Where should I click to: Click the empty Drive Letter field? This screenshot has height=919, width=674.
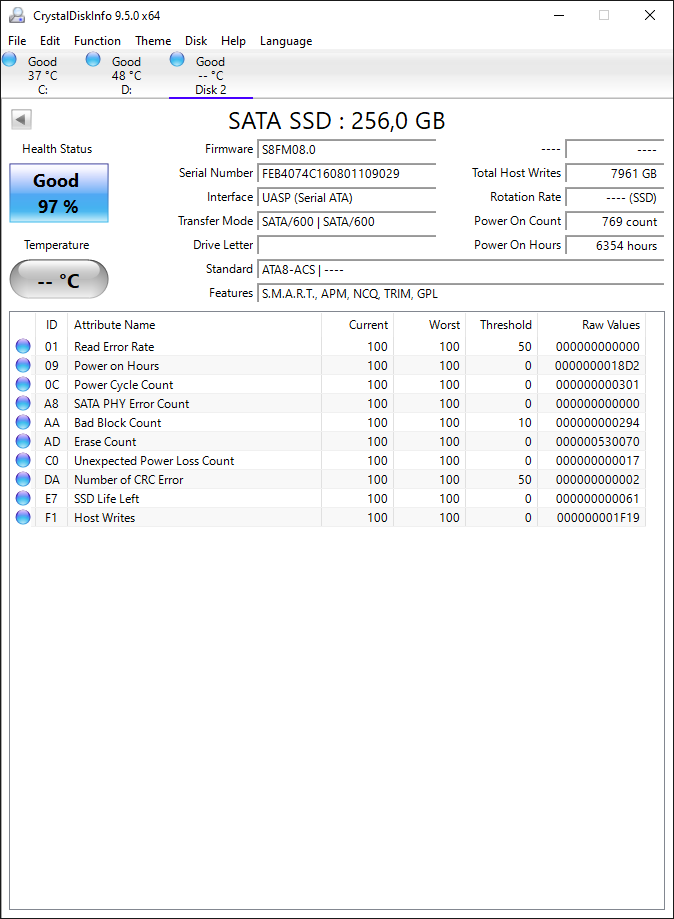tap(346, 246)
